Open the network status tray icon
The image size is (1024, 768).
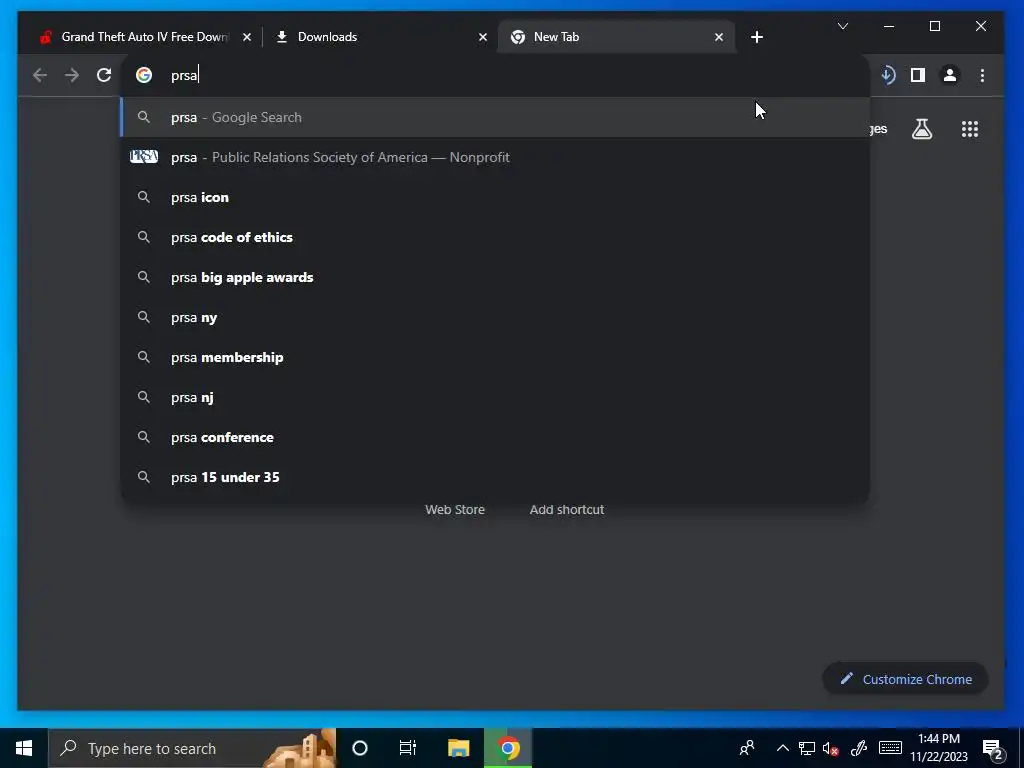[x=807, y=748]
